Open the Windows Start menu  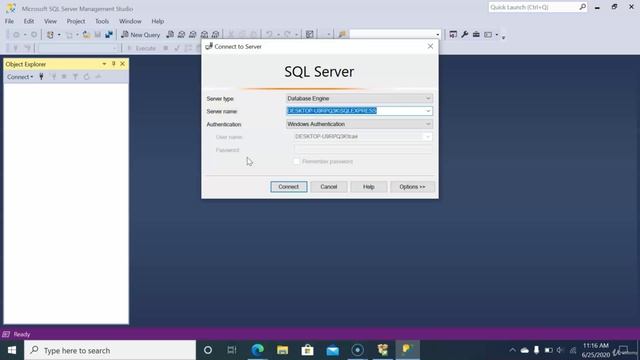pos(12,350)
